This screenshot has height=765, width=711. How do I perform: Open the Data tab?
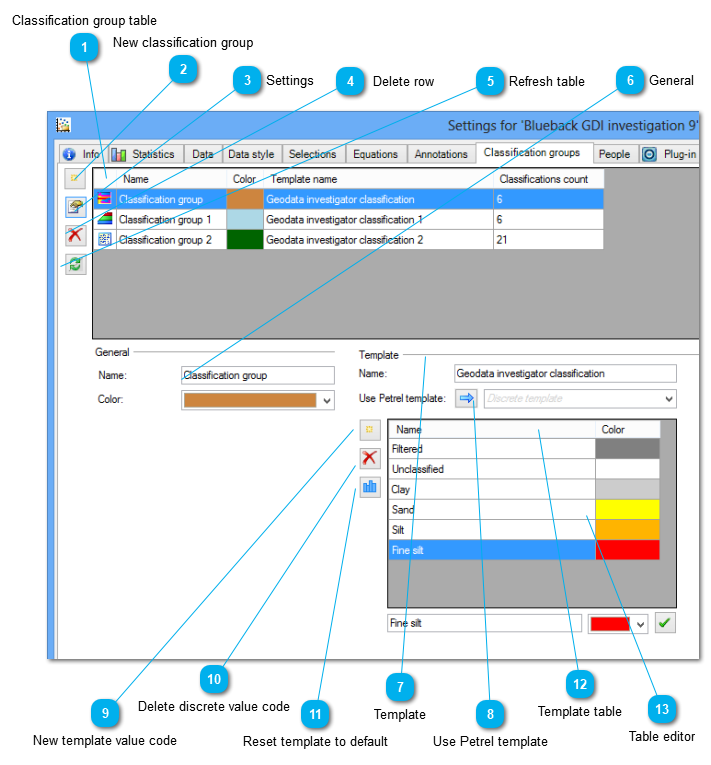(203, 154)
